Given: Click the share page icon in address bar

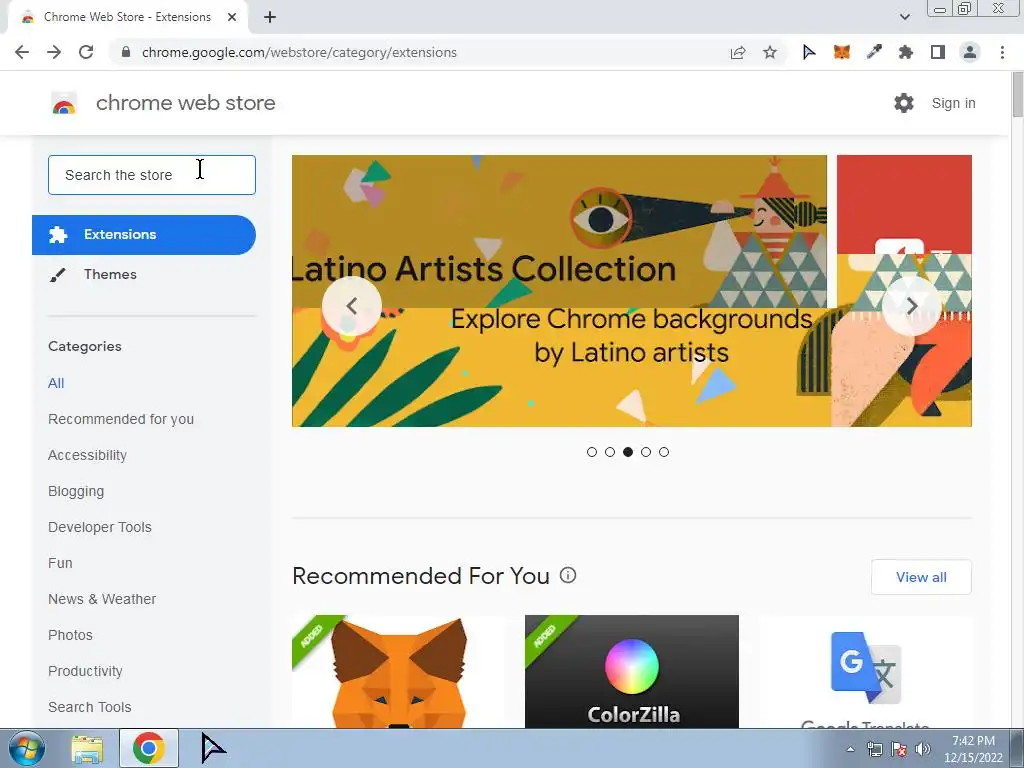Looking at the screenshot, I should pyautogui.click(x=738, y=52).
